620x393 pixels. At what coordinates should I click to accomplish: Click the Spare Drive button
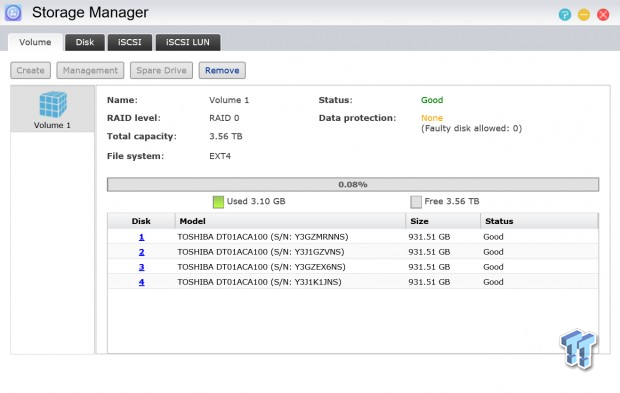tap(161, 70)
